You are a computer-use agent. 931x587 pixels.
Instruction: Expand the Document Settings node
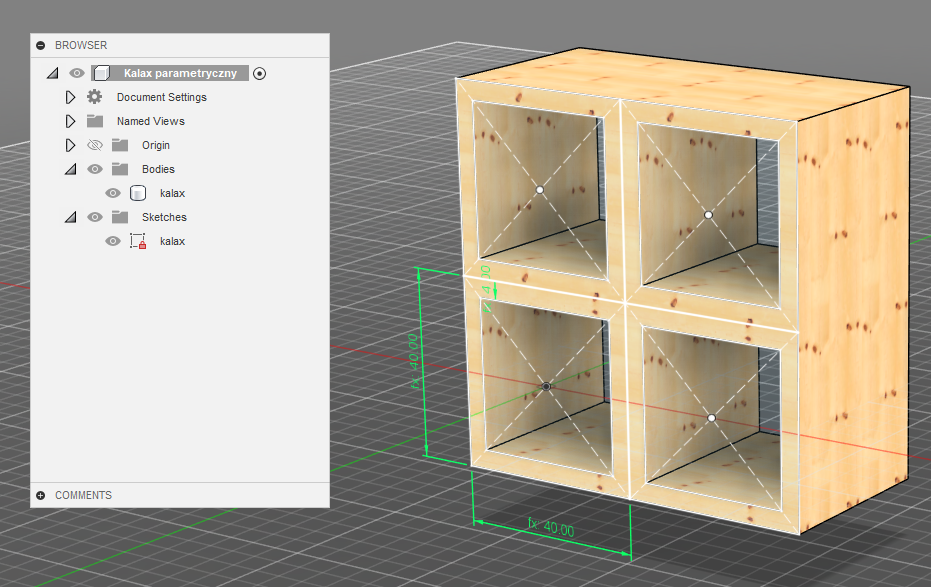point(70,97)
